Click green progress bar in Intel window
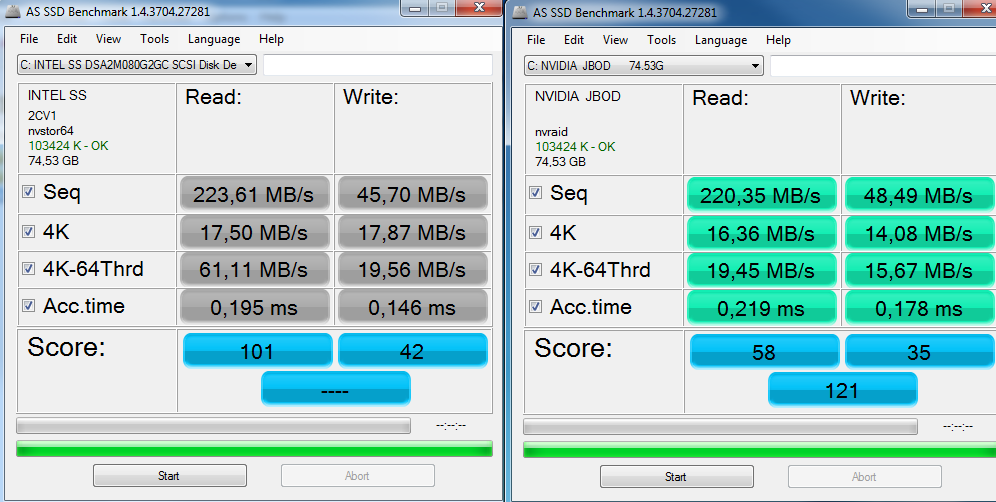The image size is (996, 502). tap(254, 449)
